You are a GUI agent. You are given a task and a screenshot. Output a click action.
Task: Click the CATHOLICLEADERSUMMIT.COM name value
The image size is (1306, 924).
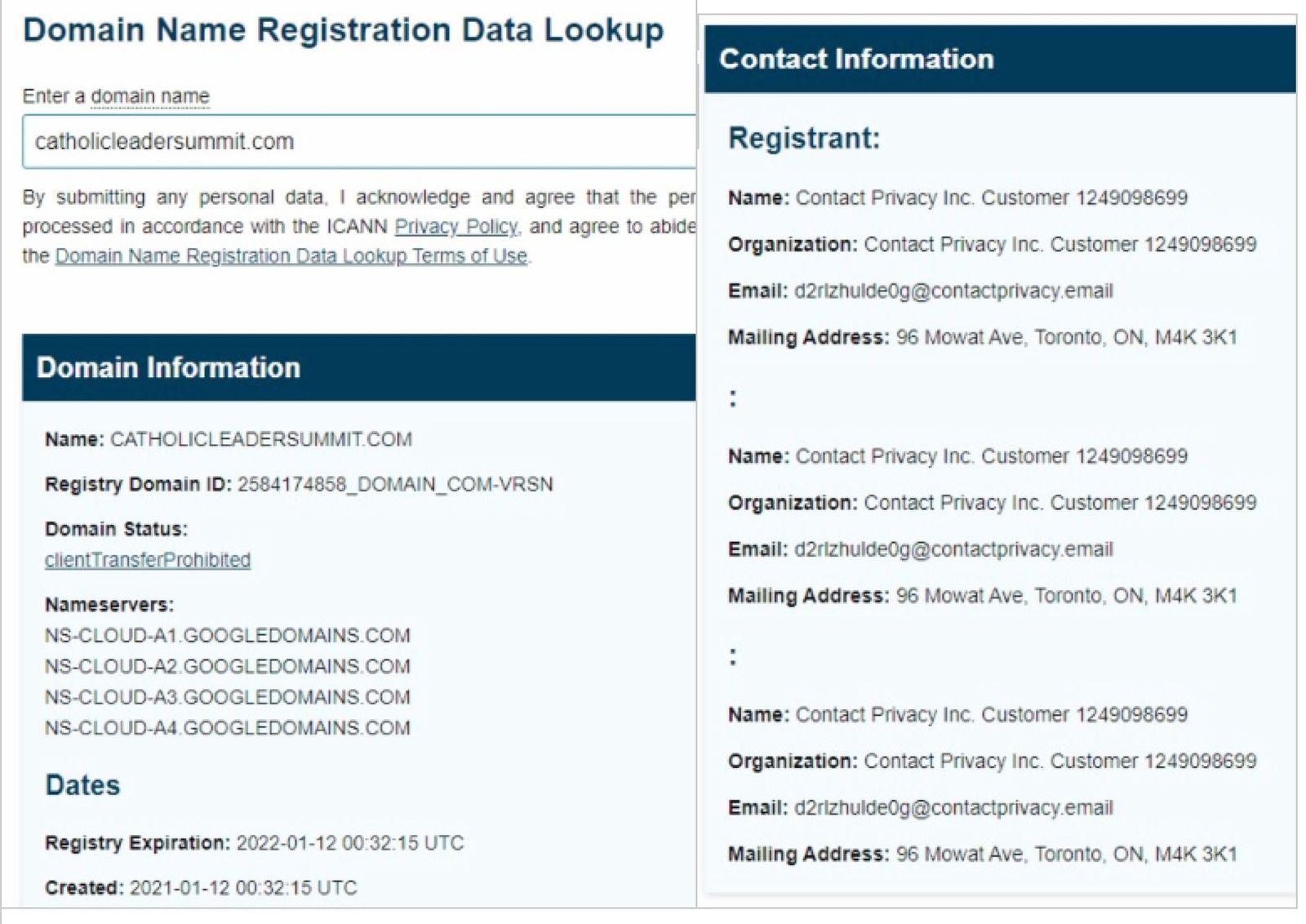tap(261, 439)
